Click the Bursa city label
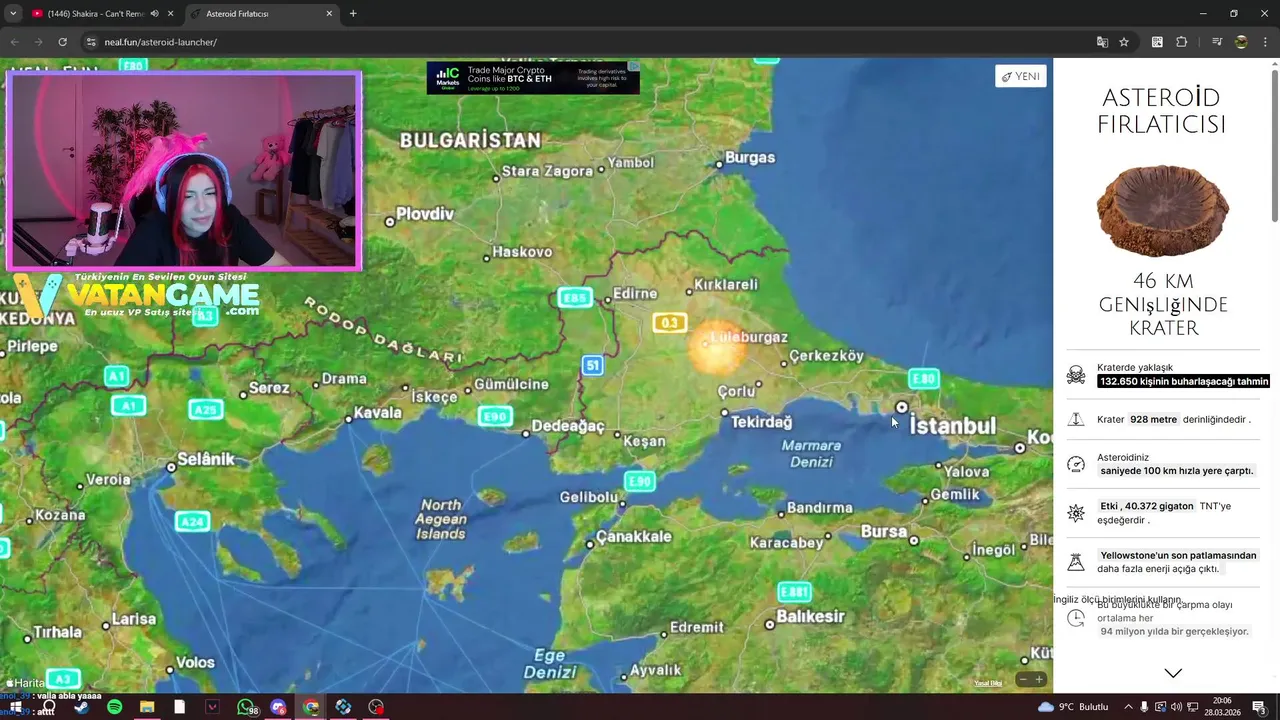The height and width of the screenshot is (720, 1280). (x=883, y=531)
